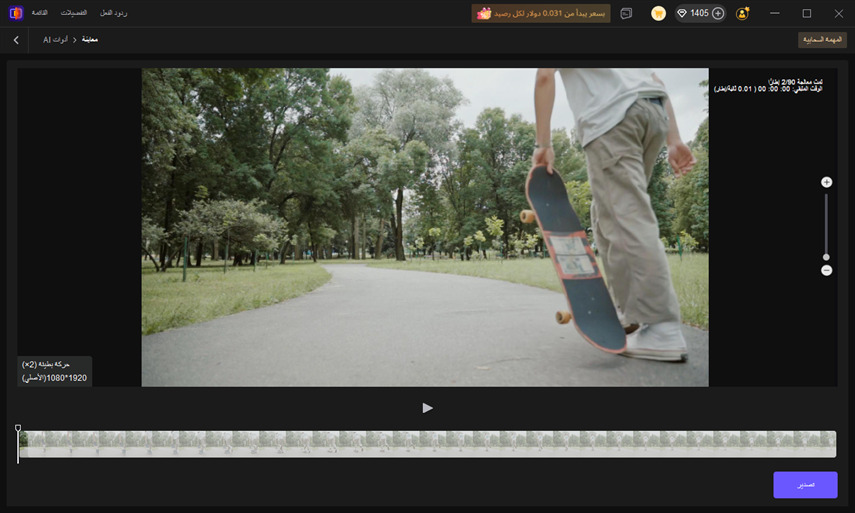
Task: Zoom in with the plus magnifier button
Action: click(826, 182)
